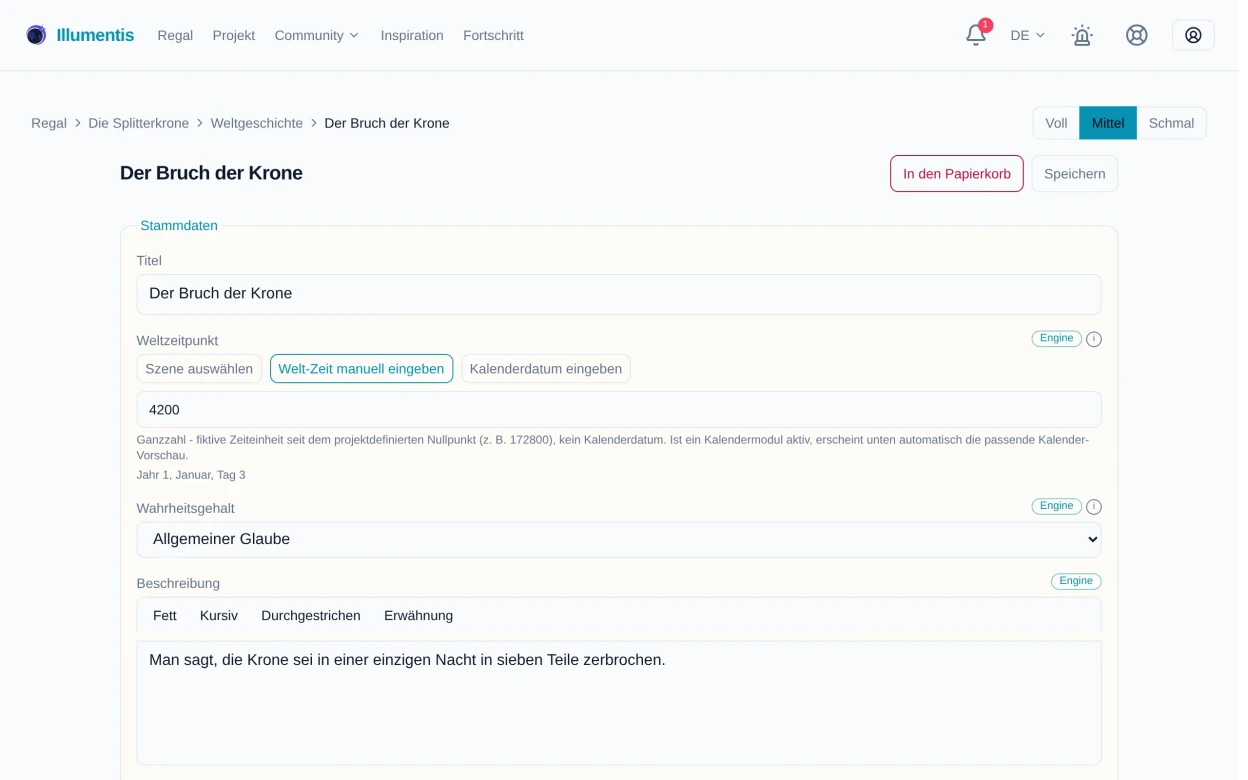Click the calendar preview 'Jahr 1, Januar, Tag 3'
This screenshot has width=1248, height=780.
coord(191,475)
